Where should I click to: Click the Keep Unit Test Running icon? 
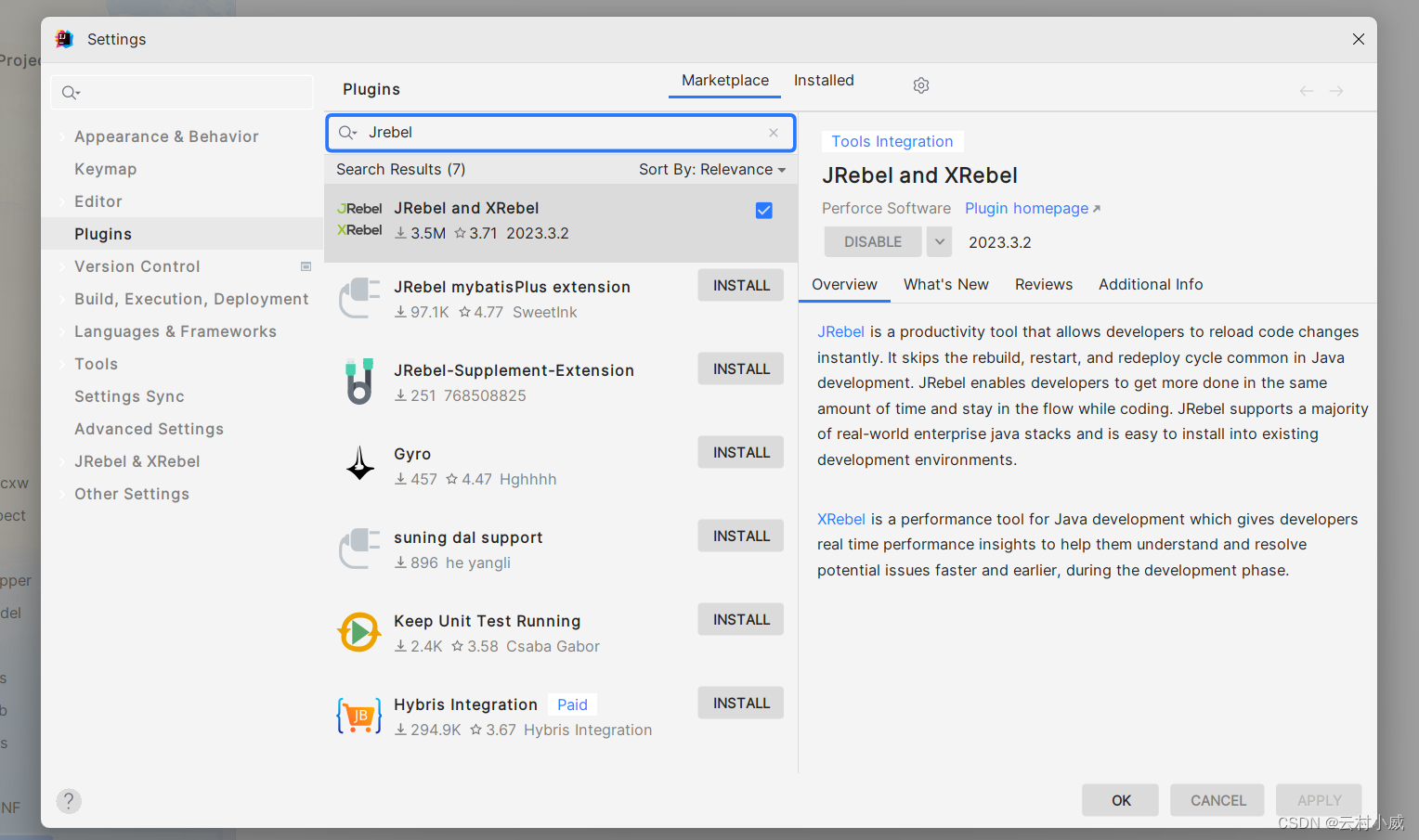point(359,632)
